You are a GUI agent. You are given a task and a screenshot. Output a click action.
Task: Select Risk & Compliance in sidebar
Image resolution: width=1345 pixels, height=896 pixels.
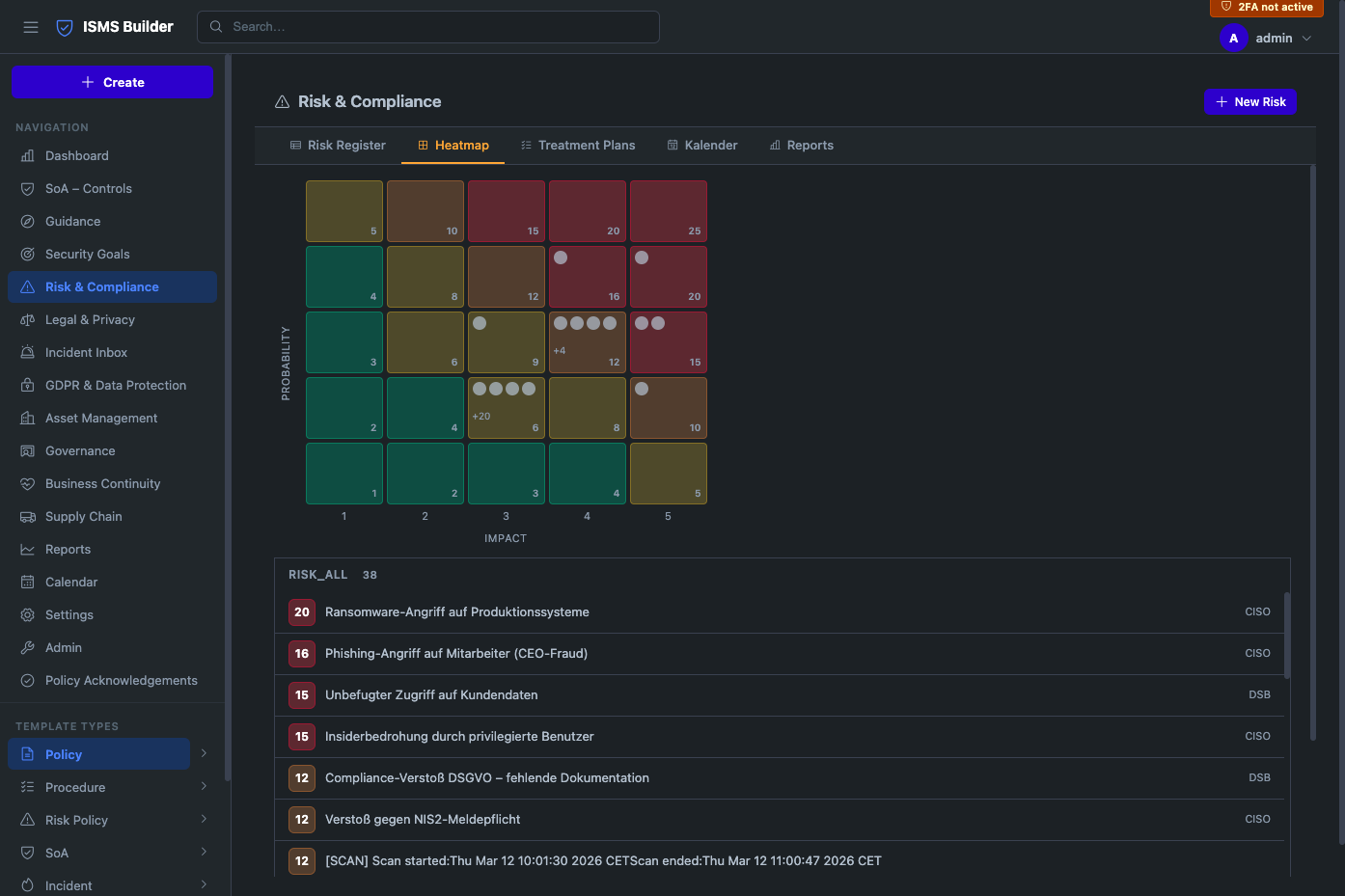point(112,286)
